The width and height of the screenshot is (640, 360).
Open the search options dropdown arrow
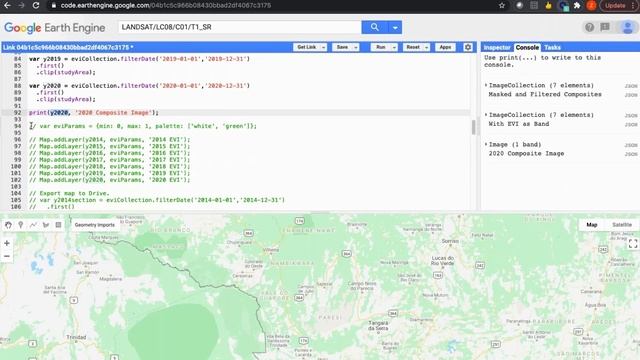[x=395, y=27]
